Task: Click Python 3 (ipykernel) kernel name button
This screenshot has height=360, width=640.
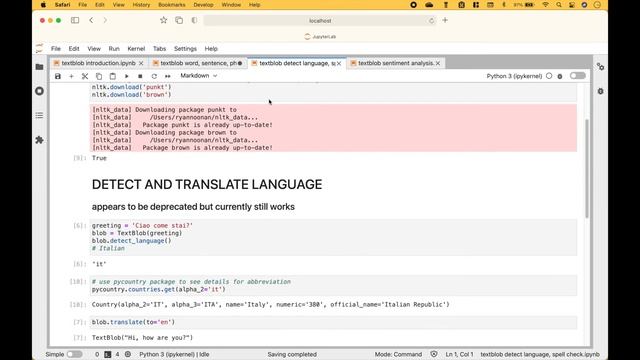Action: [x=514, y=76]
